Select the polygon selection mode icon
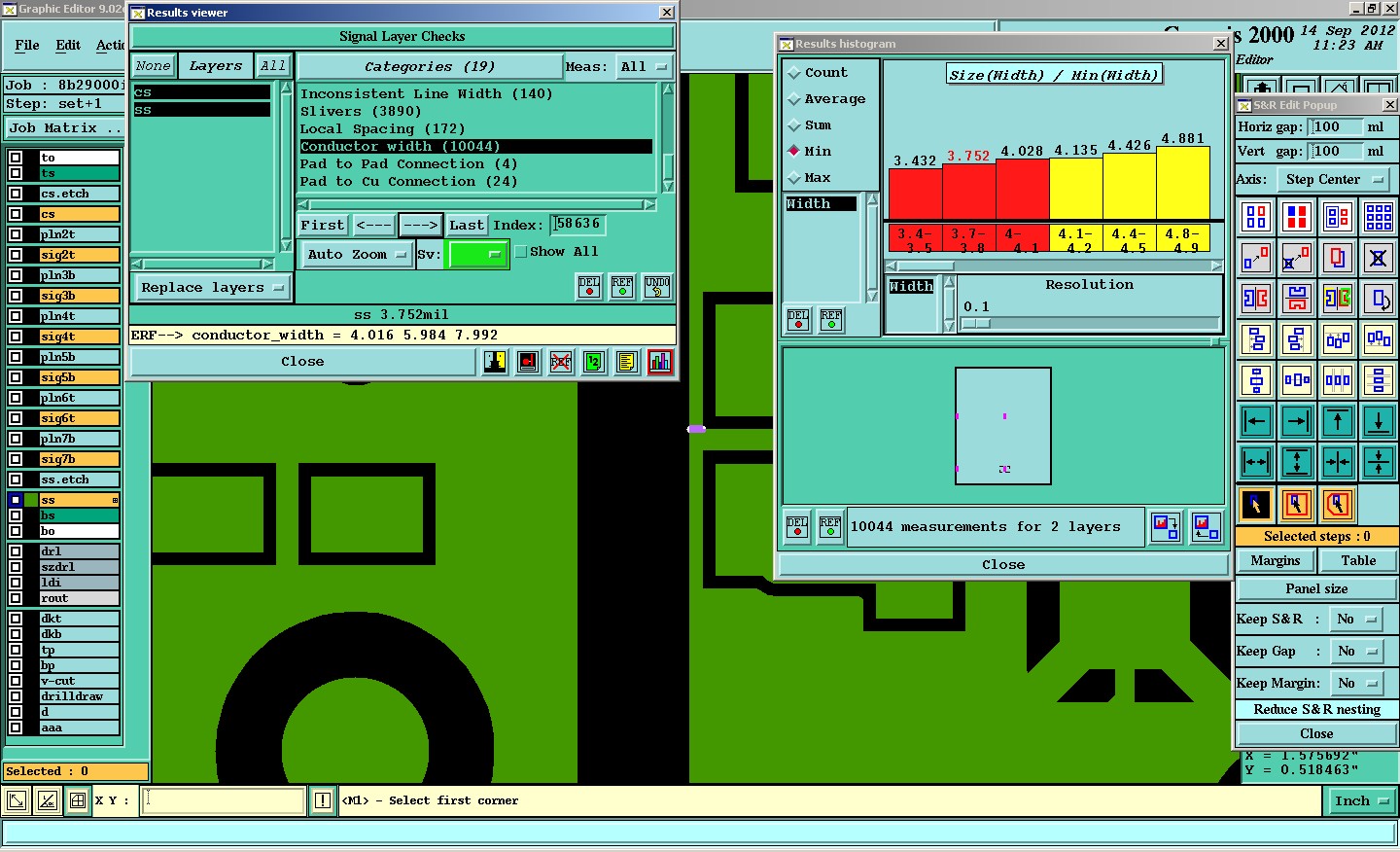This screenshot has height=852, width=1400. tap(1338, 504)
